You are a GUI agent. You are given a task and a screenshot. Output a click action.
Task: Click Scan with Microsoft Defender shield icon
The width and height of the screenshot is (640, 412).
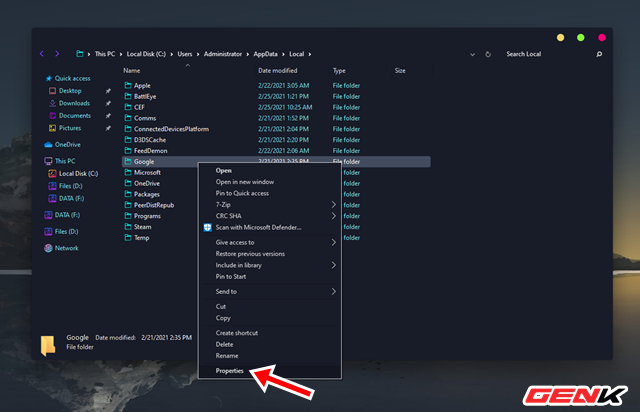click(207, 227)
